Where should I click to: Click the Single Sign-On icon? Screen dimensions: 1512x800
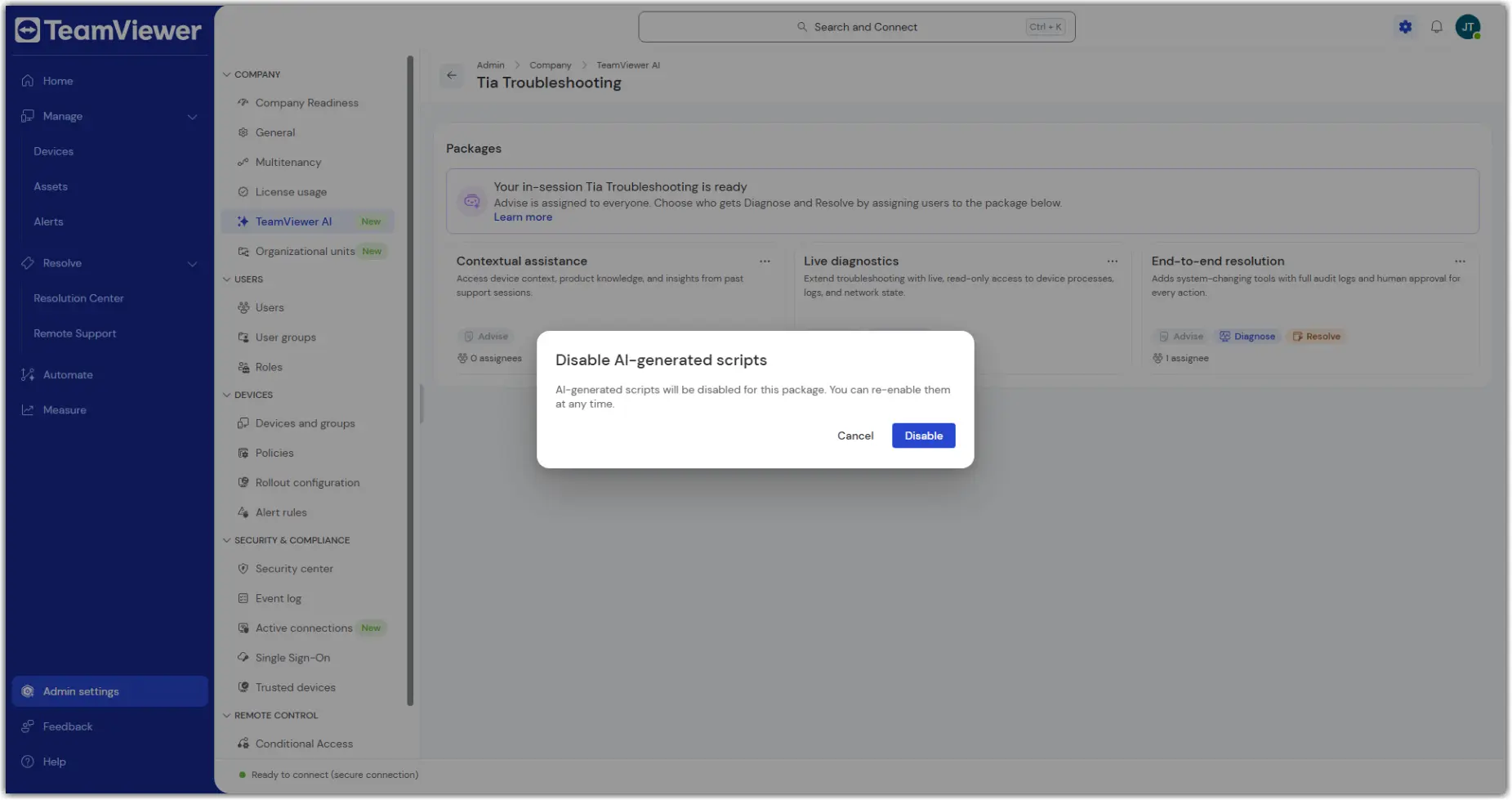click(243, 658)
